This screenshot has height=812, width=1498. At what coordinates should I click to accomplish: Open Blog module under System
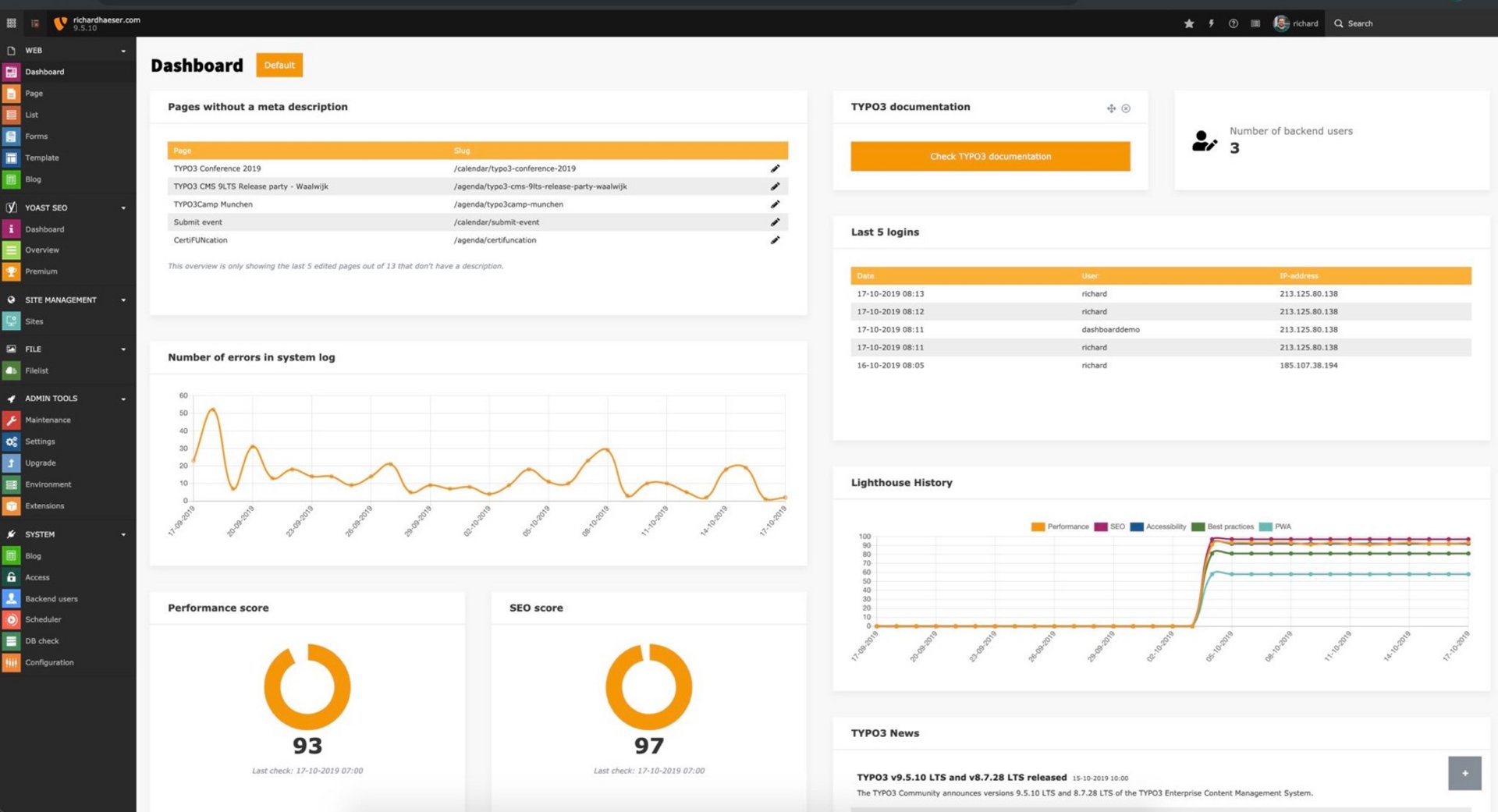pyautogui.click(x=68, y=556)
